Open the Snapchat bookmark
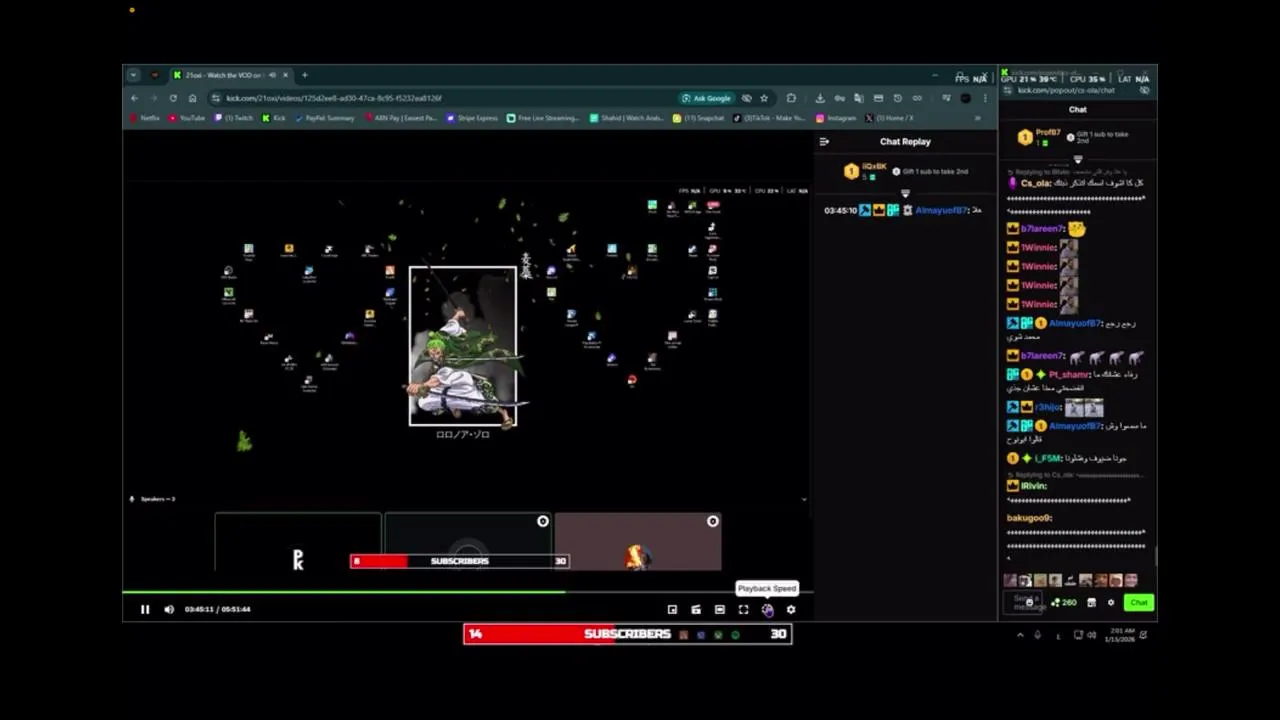Viewport: 1280px width, 720px height. click(699, 118)
